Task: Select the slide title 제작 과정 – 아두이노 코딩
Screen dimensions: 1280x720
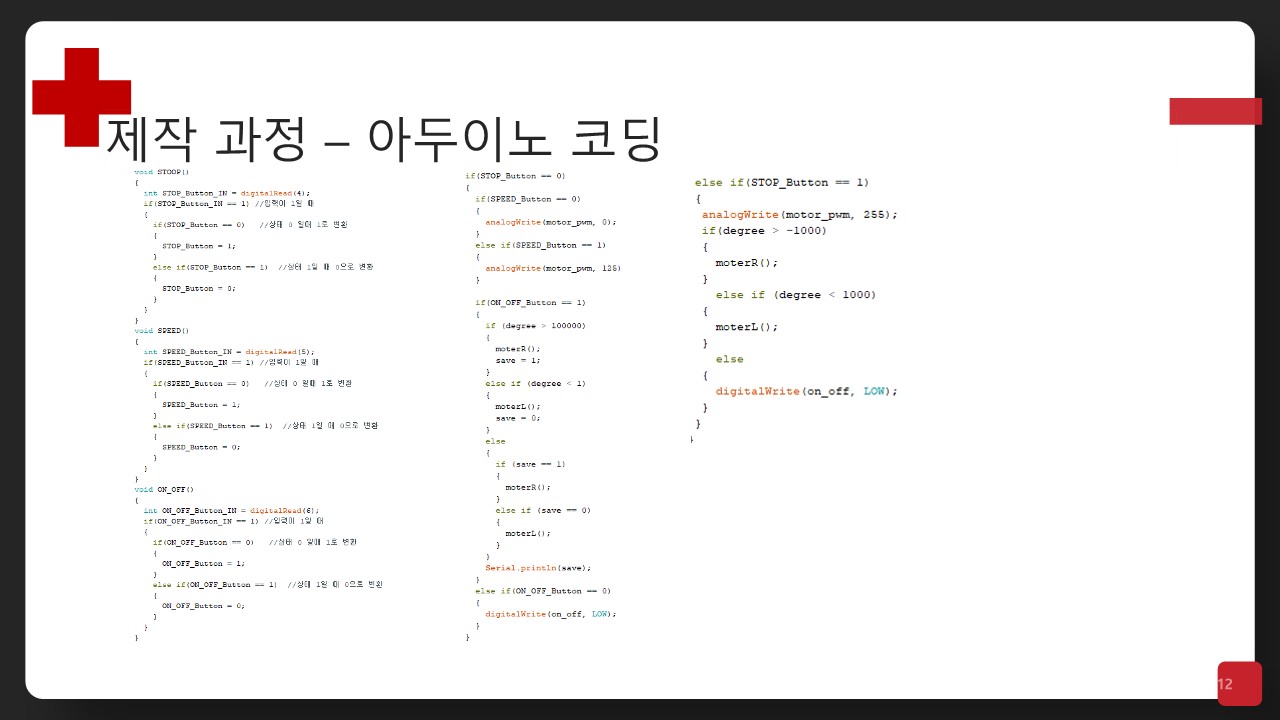Action: pos(383,140)
